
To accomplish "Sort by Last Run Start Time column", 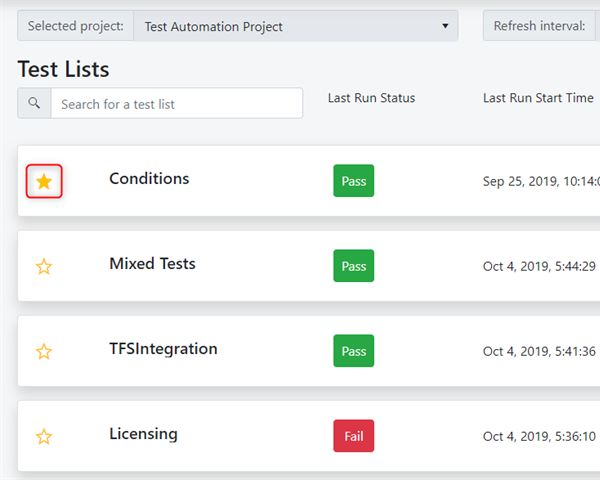I will pyautogui.click(x=538, y=98).
